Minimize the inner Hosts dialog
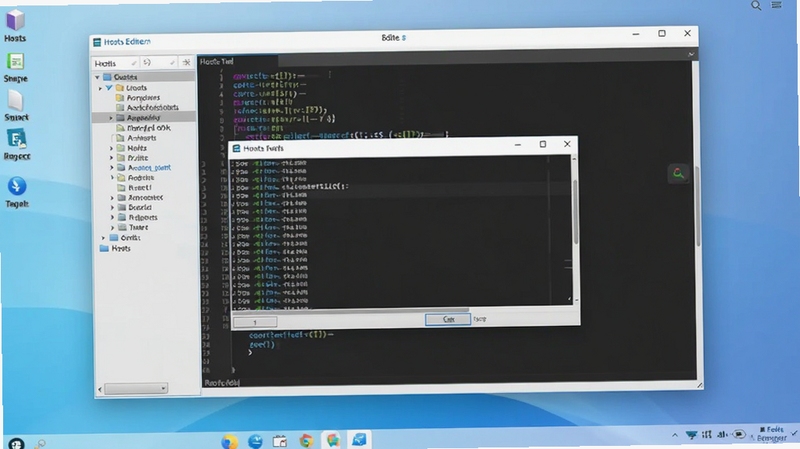The image size is (800, 449). 518,145
